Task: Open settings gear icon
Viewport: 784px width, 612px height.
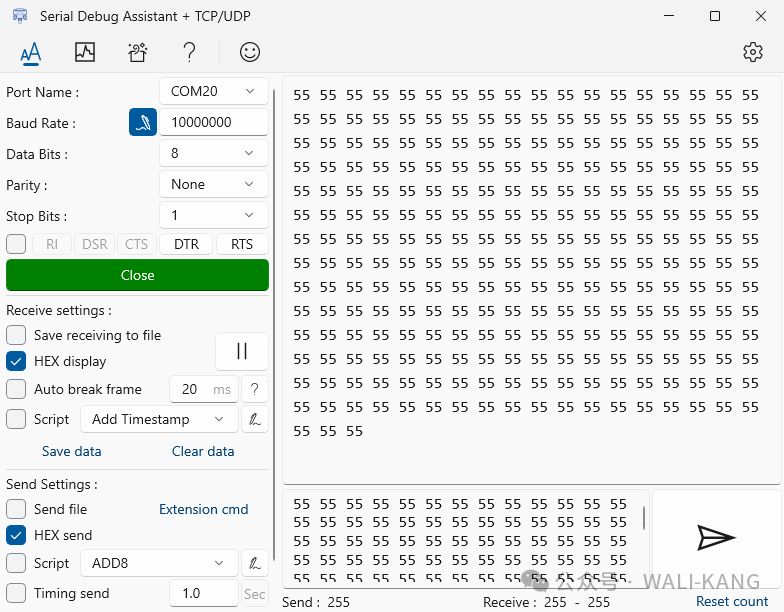Action: point(752,52)
